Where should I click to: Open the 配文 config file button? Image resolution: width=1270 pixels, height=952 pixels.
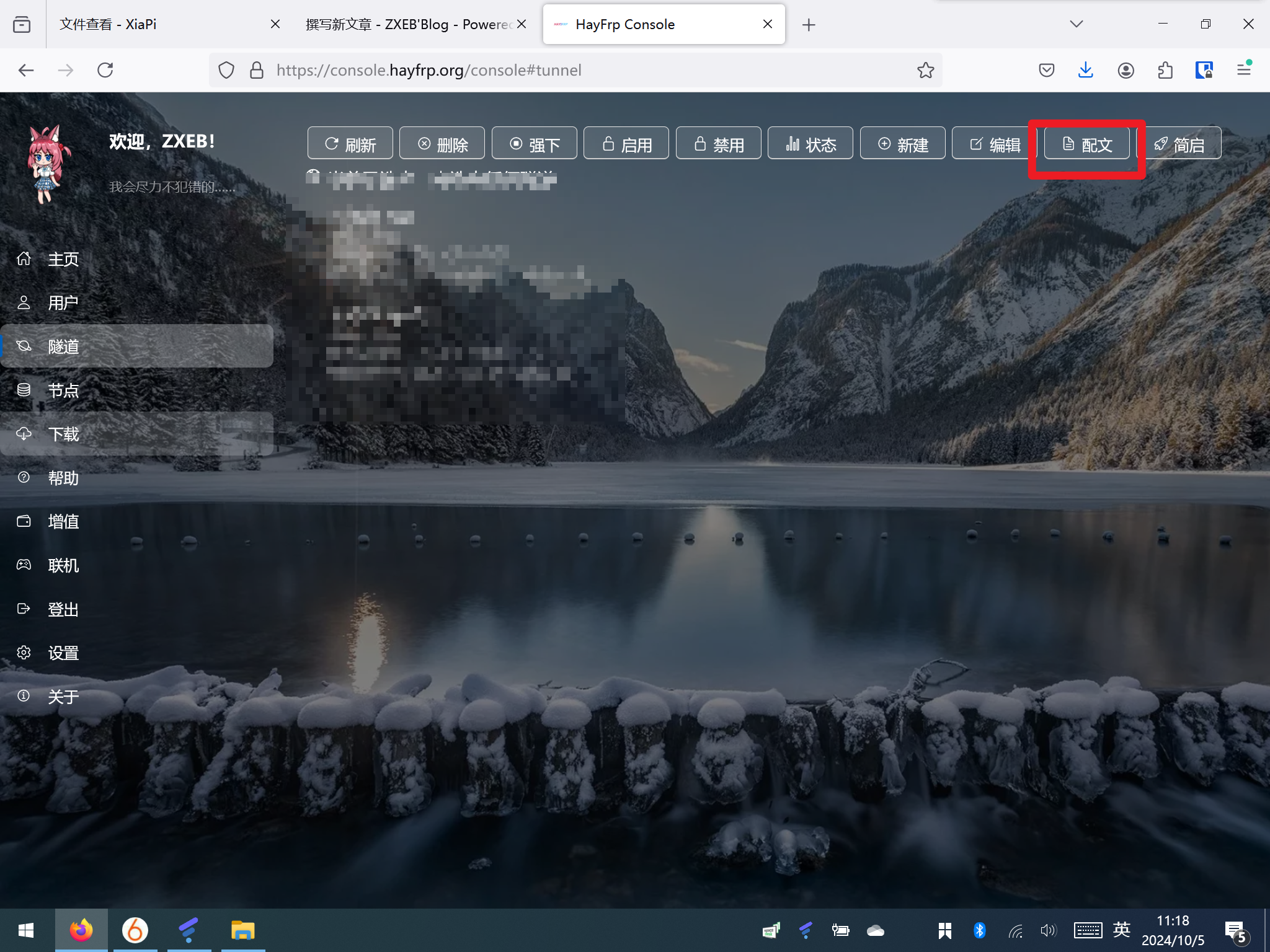1086,144
